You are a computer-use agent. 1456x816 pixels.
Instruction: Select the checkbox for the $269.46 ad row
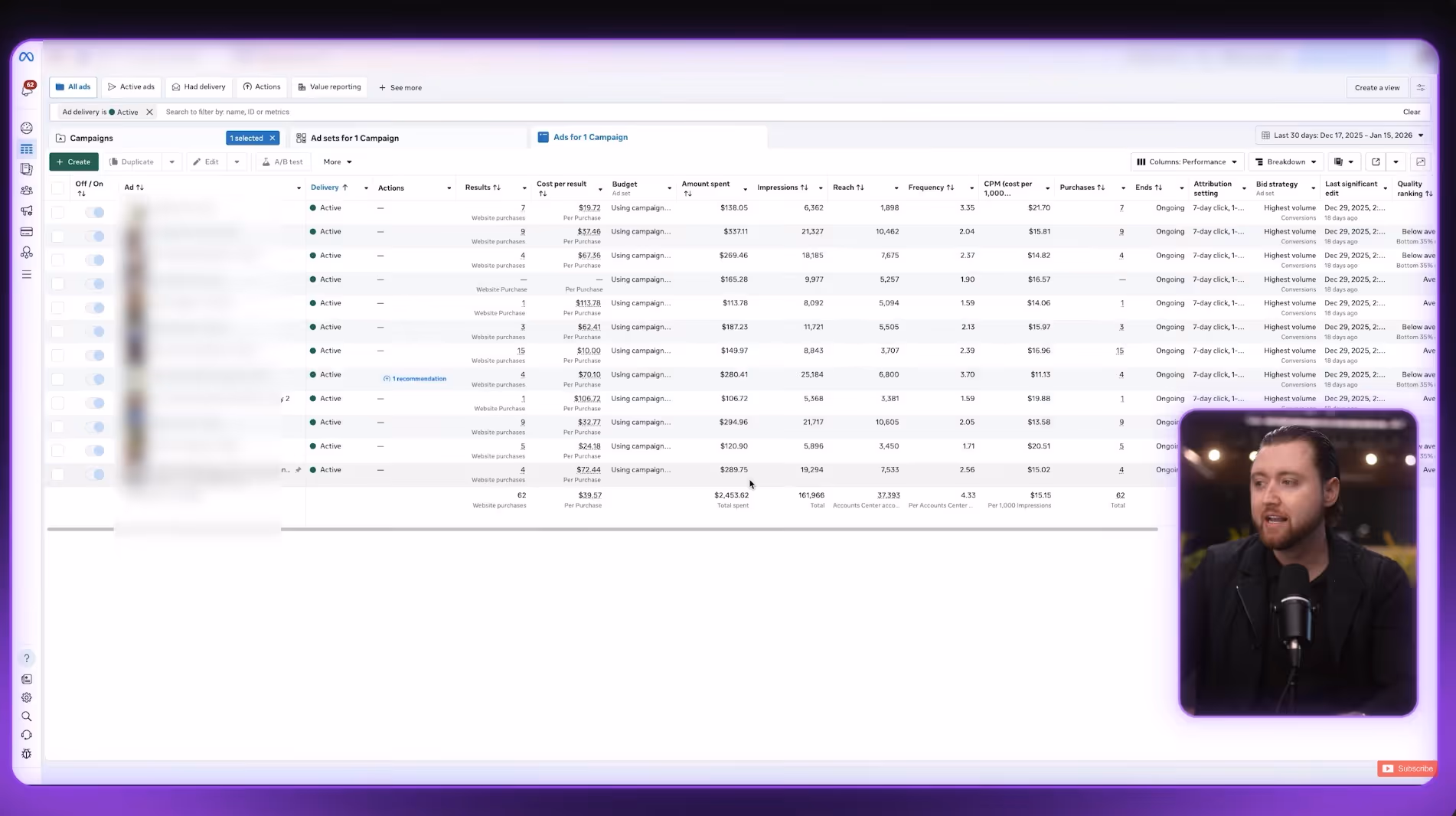coord(58,259)
